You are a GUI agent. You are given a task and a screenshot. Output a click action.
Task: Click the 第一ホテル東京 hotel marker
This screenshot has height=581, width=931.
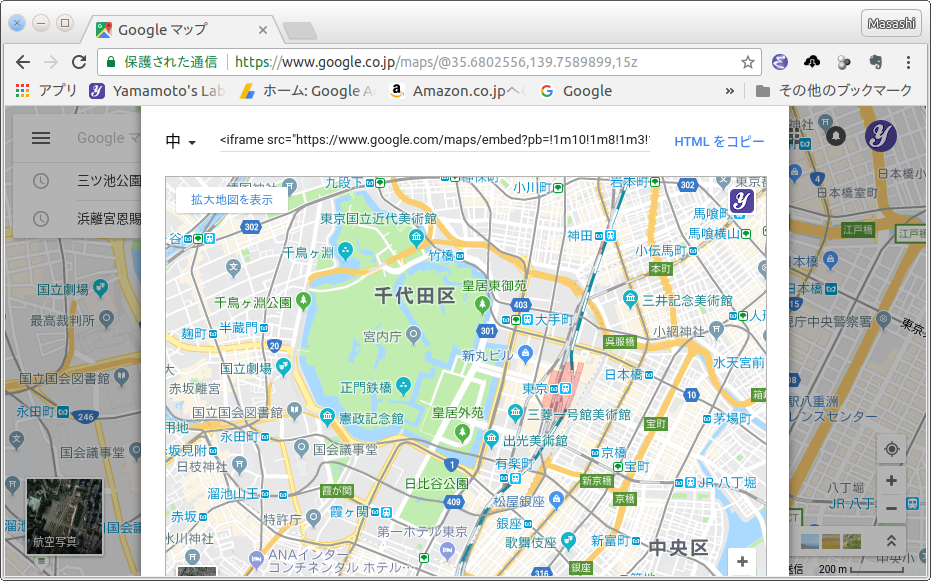[448, 551]
